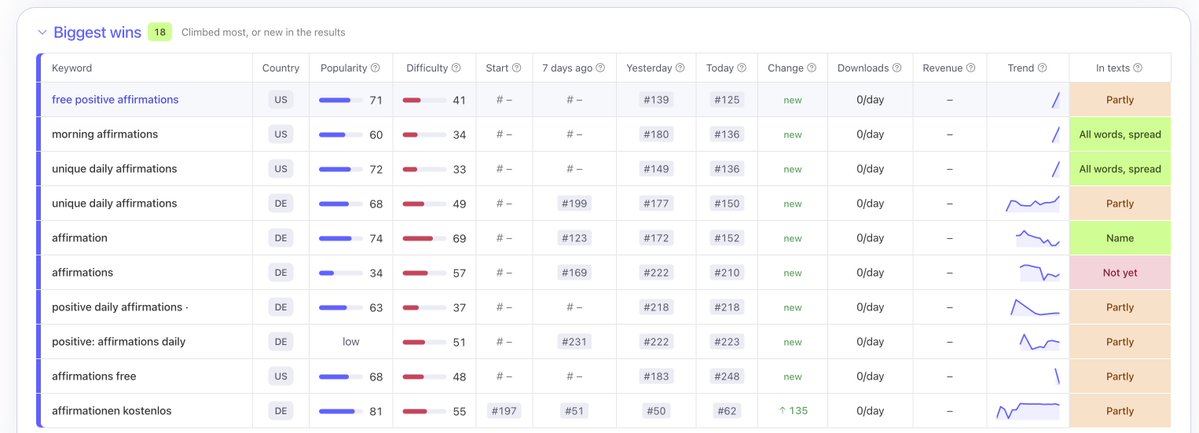
Task: Click the Downloads column header label
Action: click(x=863, y=68)
